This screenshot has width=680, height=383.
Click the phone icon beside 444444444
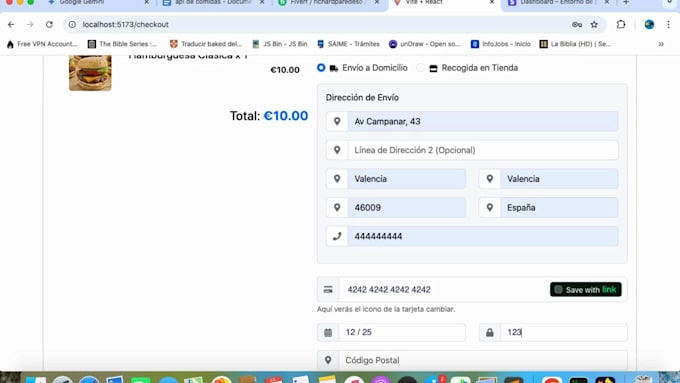(x=337, y=236)
